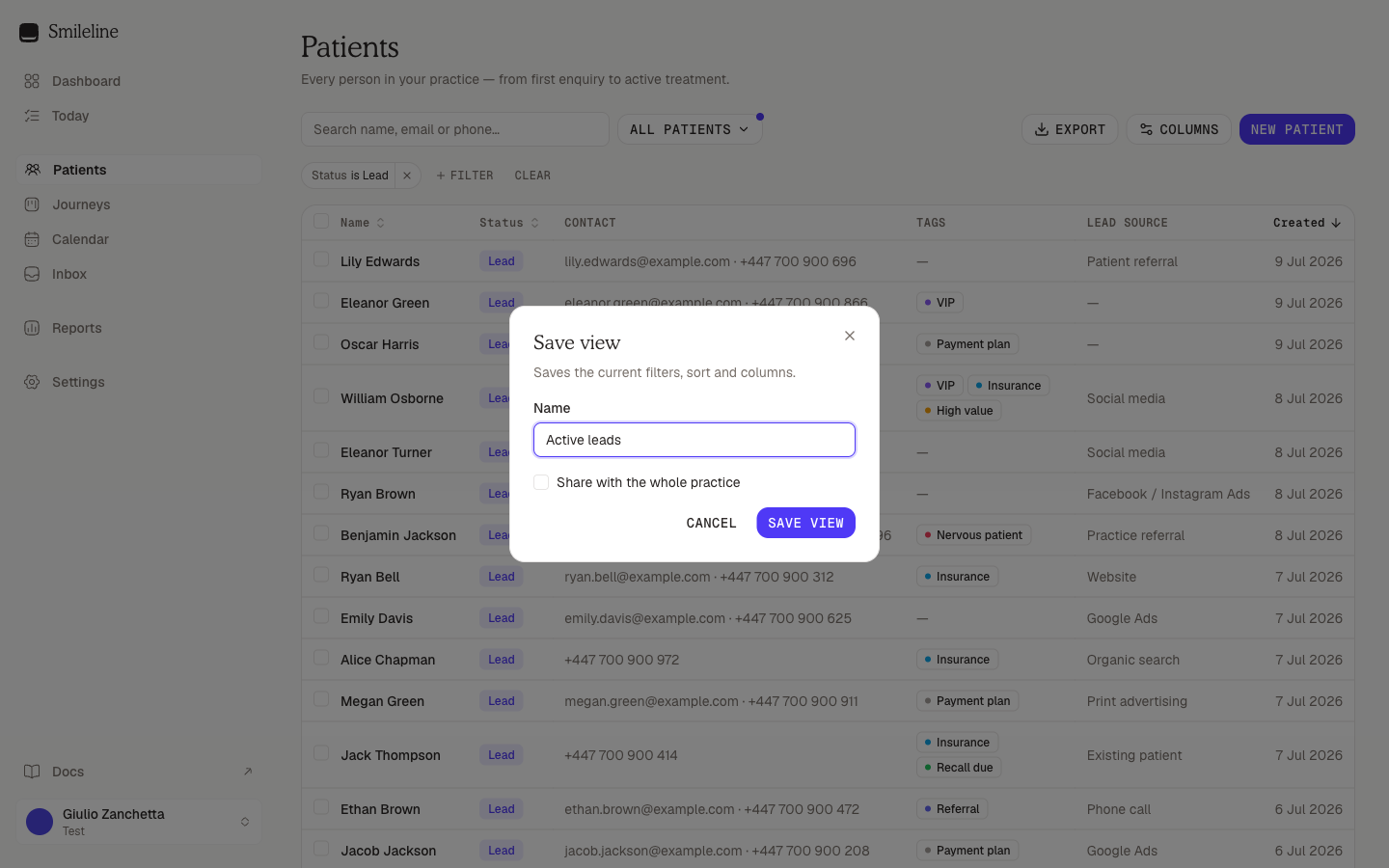Select the Patients sidebar item
The image size is (1389, 868).
(139, 170)
